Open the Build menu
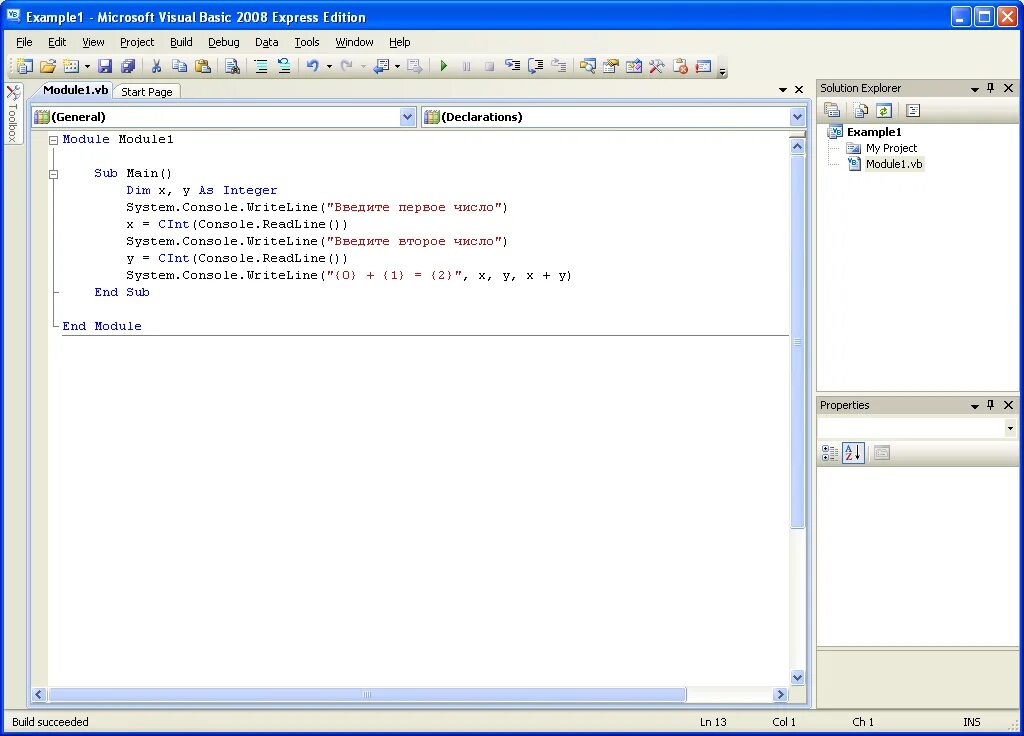The image size is (1024, 736). 181,42
